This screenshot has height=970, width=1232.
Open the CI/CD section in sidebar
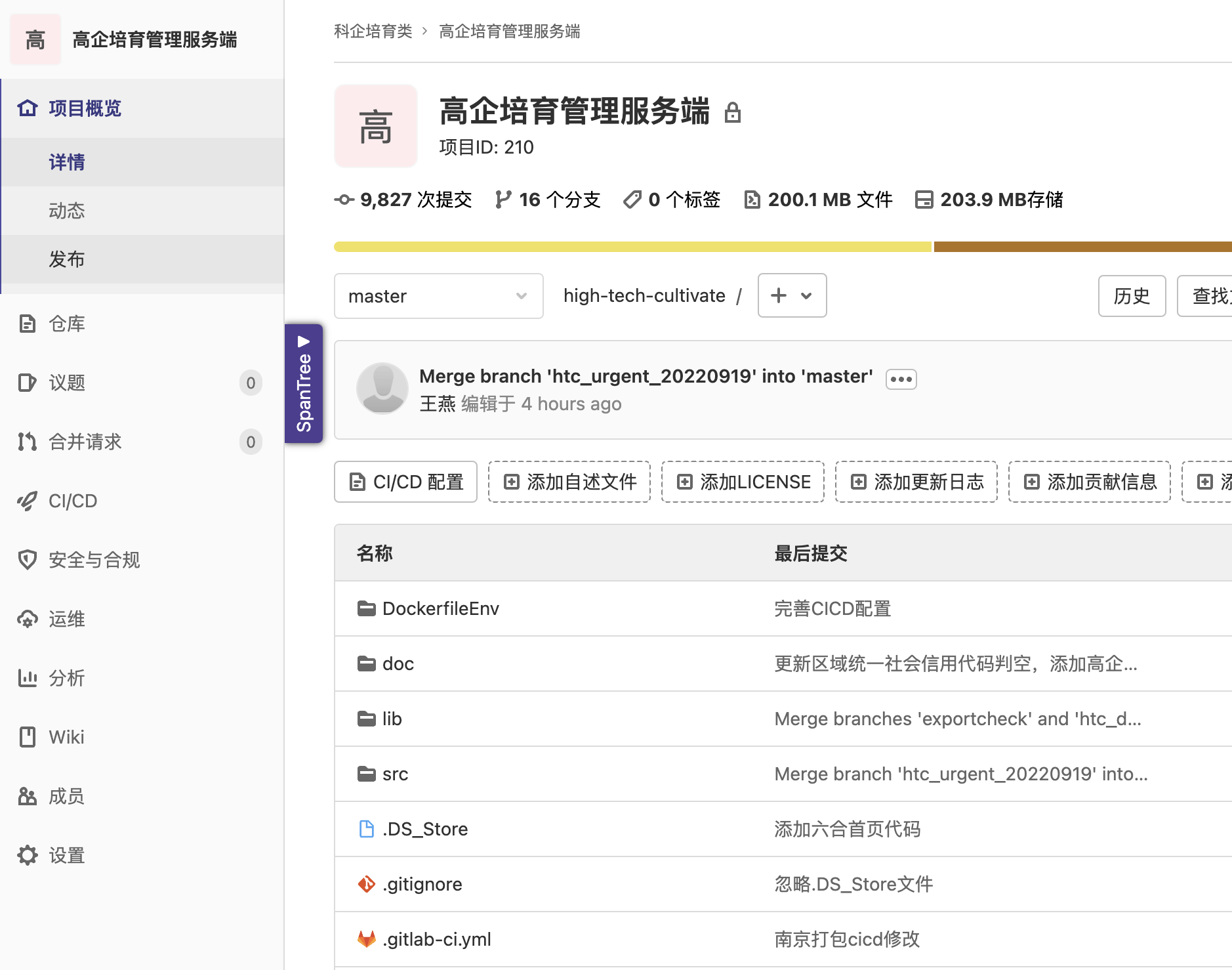(71, 501)
